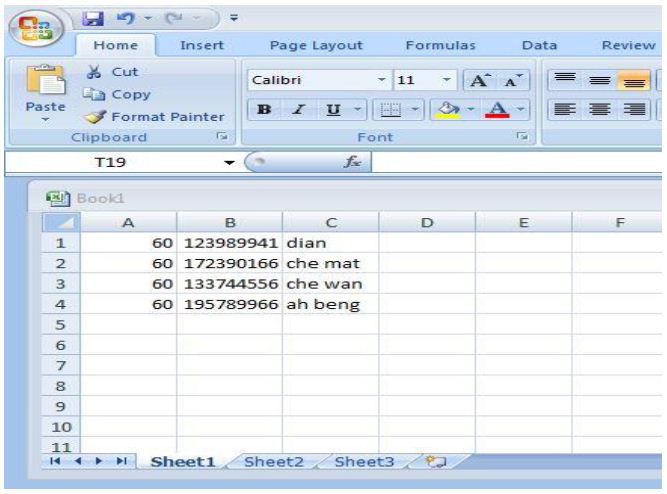Click the Copy button

[x=117, y=94]
